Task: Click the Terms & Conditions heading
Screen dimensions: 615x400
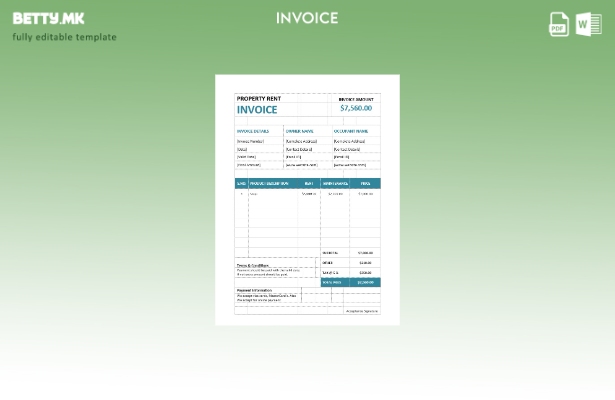Action: tap(252, 265)
